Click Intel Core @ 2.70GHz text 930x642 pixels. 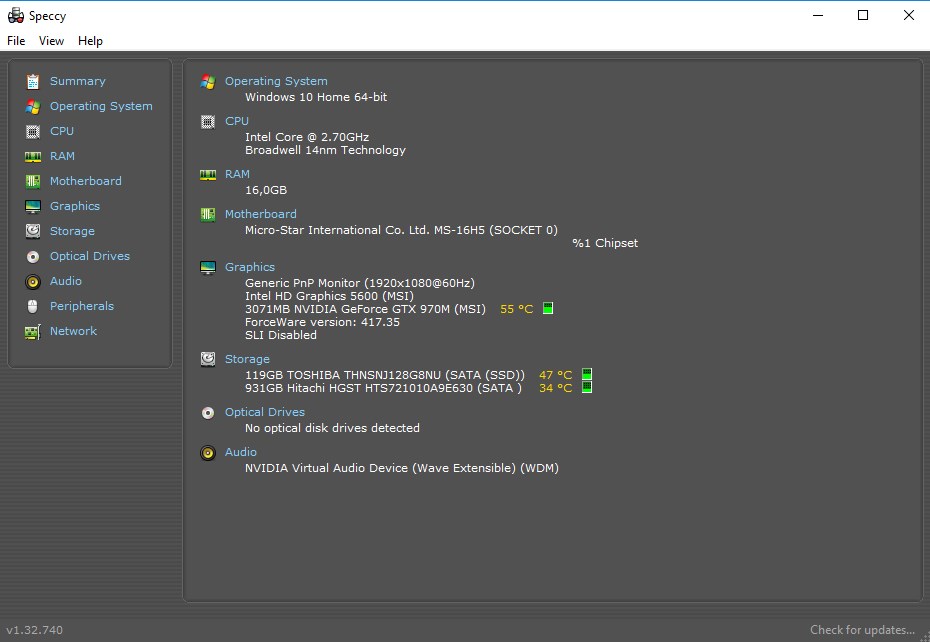(x=307, y=137)
